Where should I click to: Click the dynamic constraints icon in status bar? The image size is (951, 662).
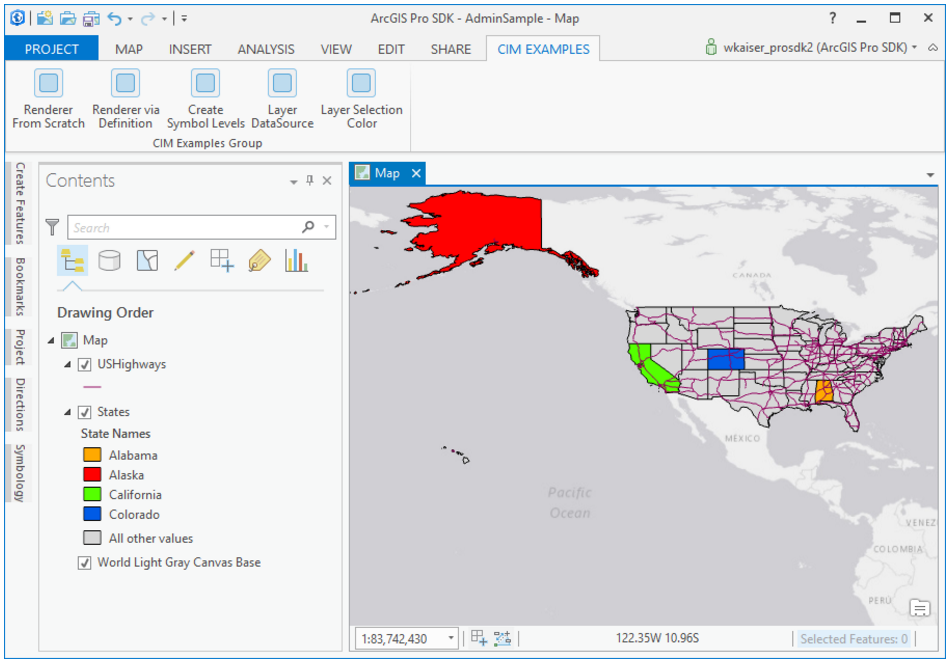coord(503,638)
